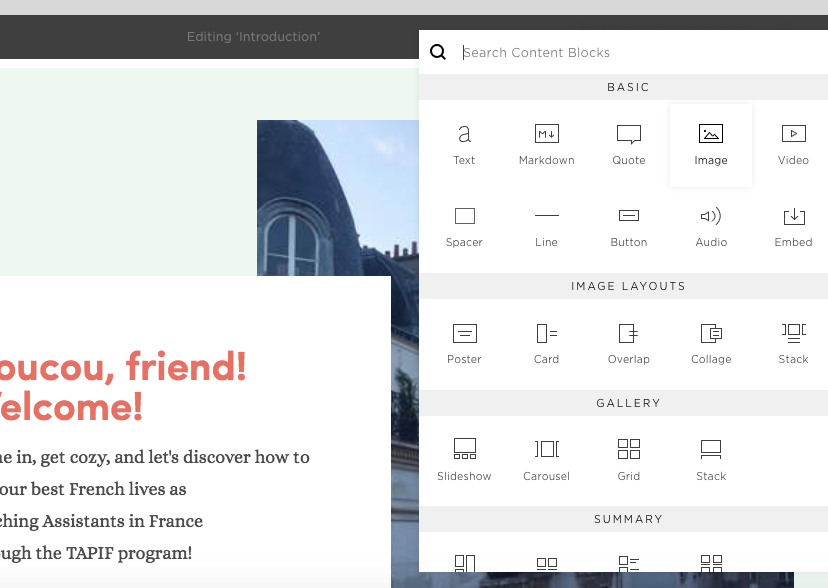The image size is (828, 588).
Task: Click the third Summary block icon
Action: (628, 563)
